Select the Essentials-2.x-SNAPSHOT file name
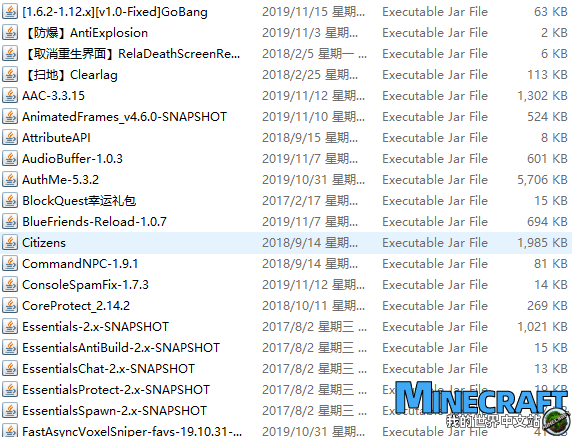574x438 pixels. [x=96, y=327]
